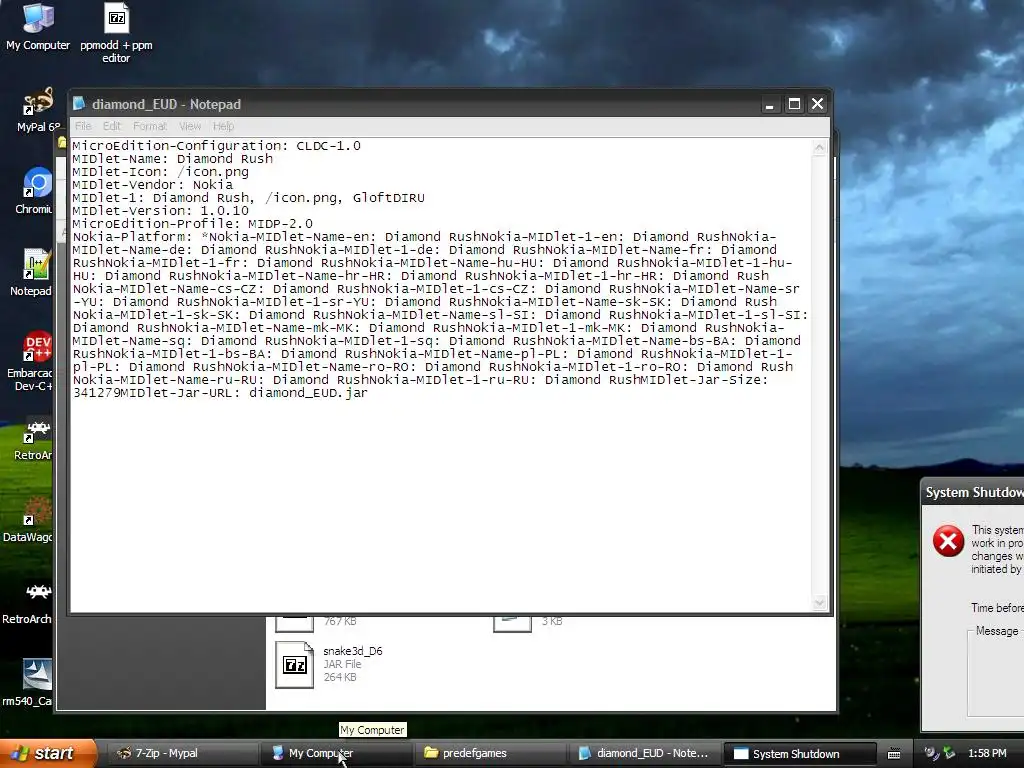Open the keyboard icon in the taskbar

tap(894, 754)
